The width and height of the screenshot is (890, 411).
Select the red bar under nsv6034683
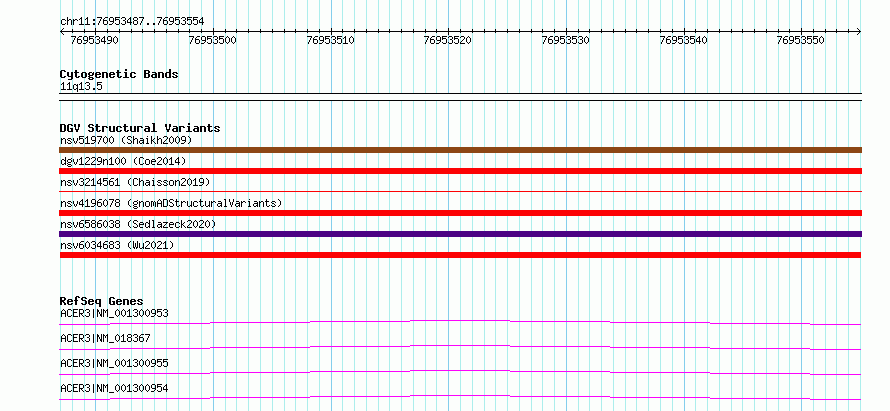[x=460, y=255]
